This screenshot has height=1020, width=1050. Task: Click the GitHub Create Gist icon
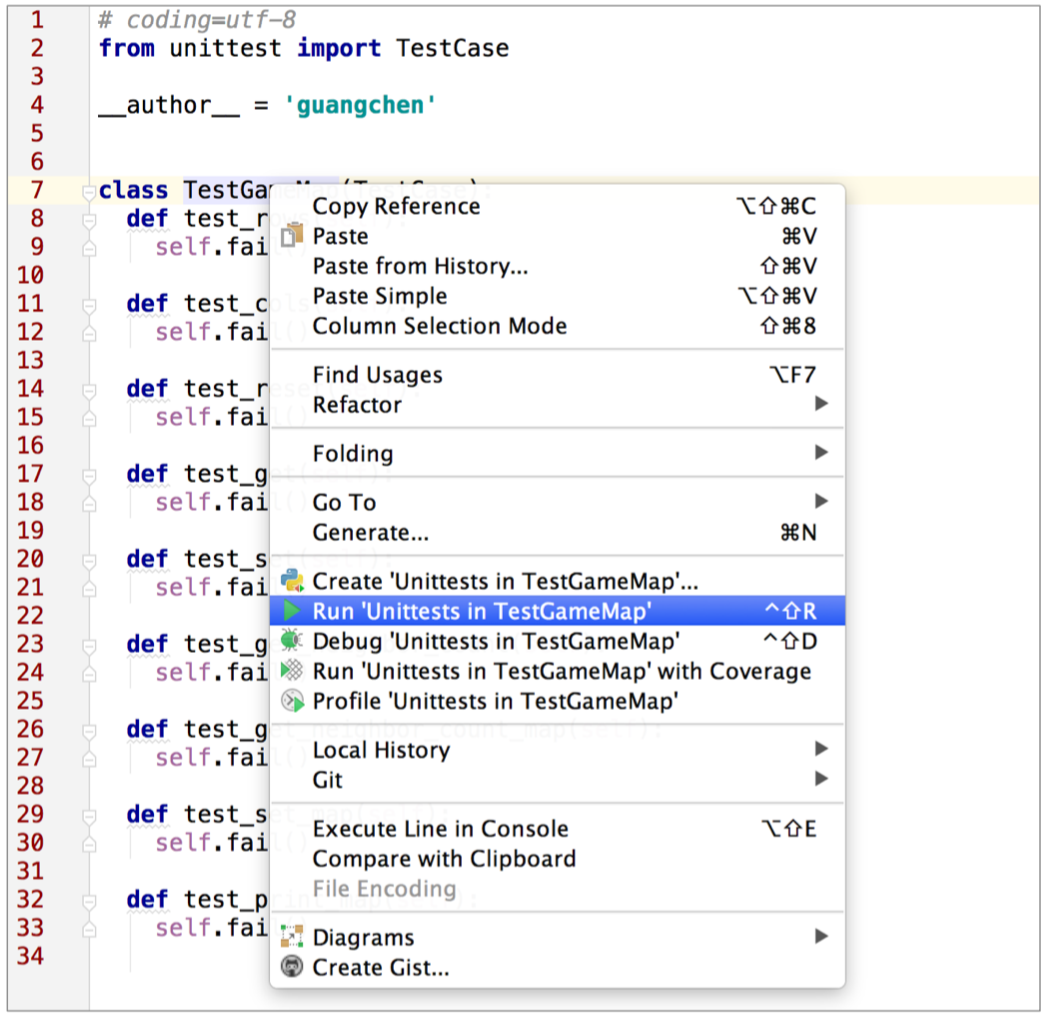point(292,966)
